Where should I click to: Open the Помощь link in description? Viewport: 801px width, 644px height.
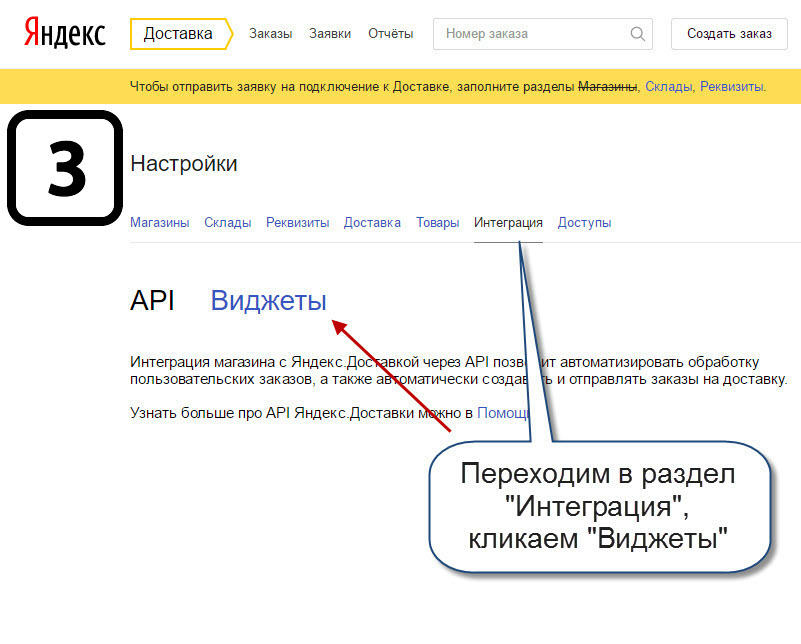pos(503,413)
